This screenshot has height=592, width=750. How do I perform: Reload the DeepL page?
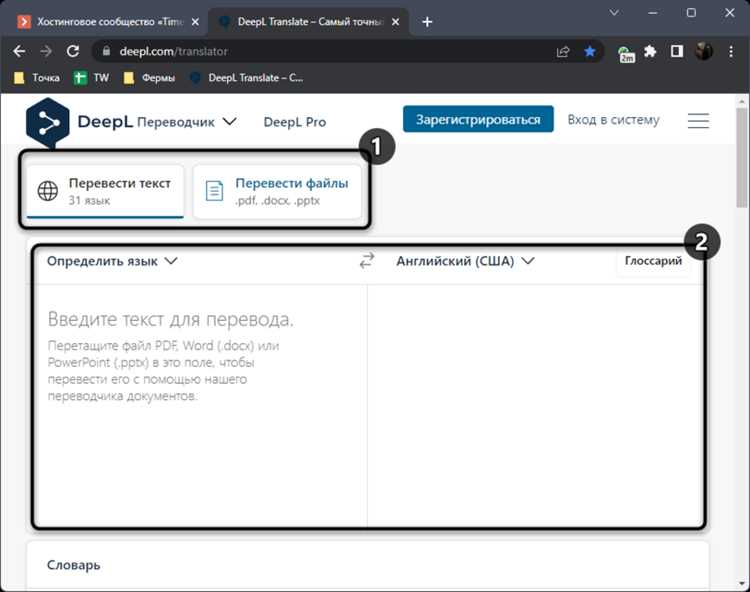pos(73,51)
